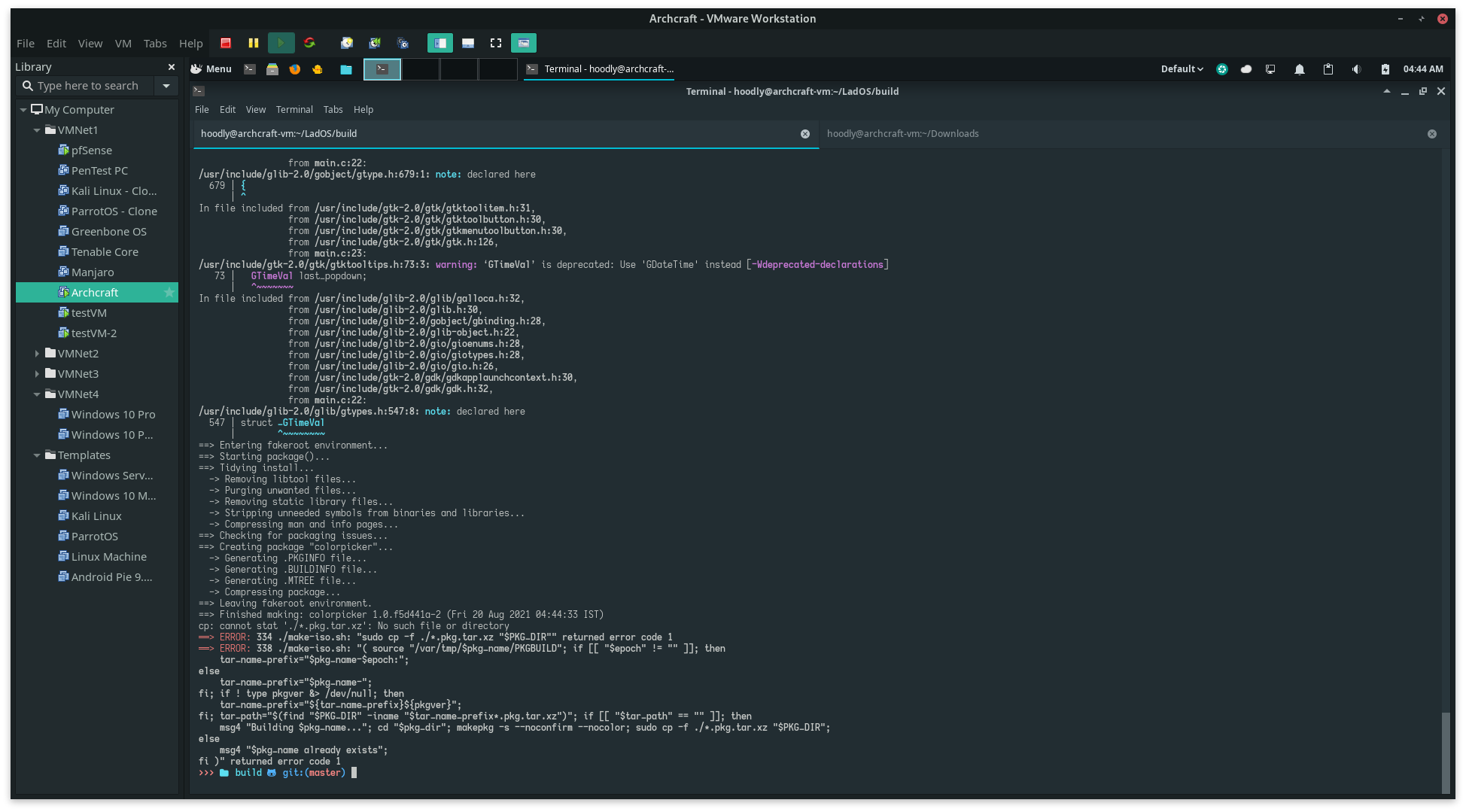This screenshot has height=812, width=1466.
Task: Take a VM snapshot icon
Action: point(347,44)
